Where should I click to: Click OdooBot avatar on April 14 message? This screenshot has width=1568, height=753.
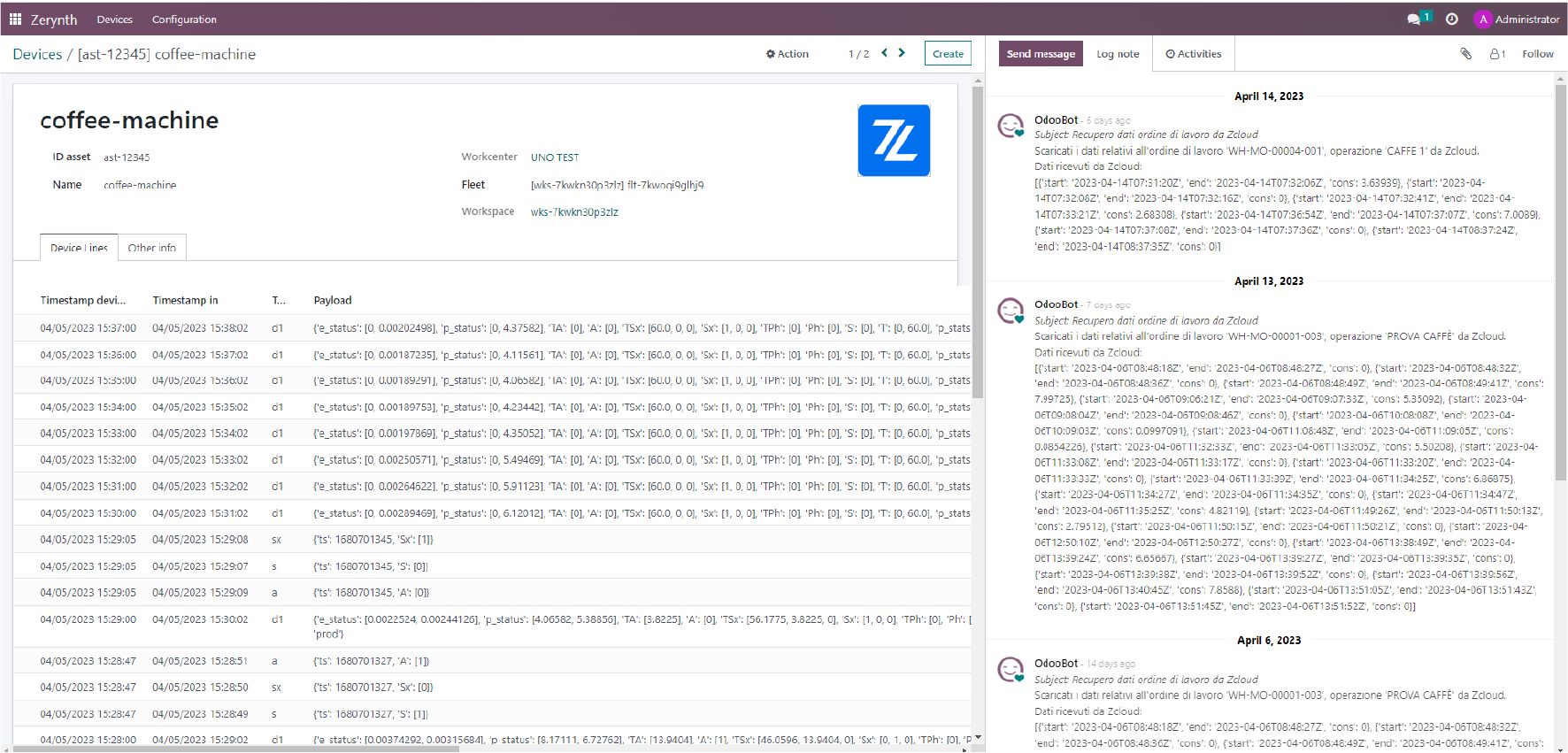coord(1011,126)
